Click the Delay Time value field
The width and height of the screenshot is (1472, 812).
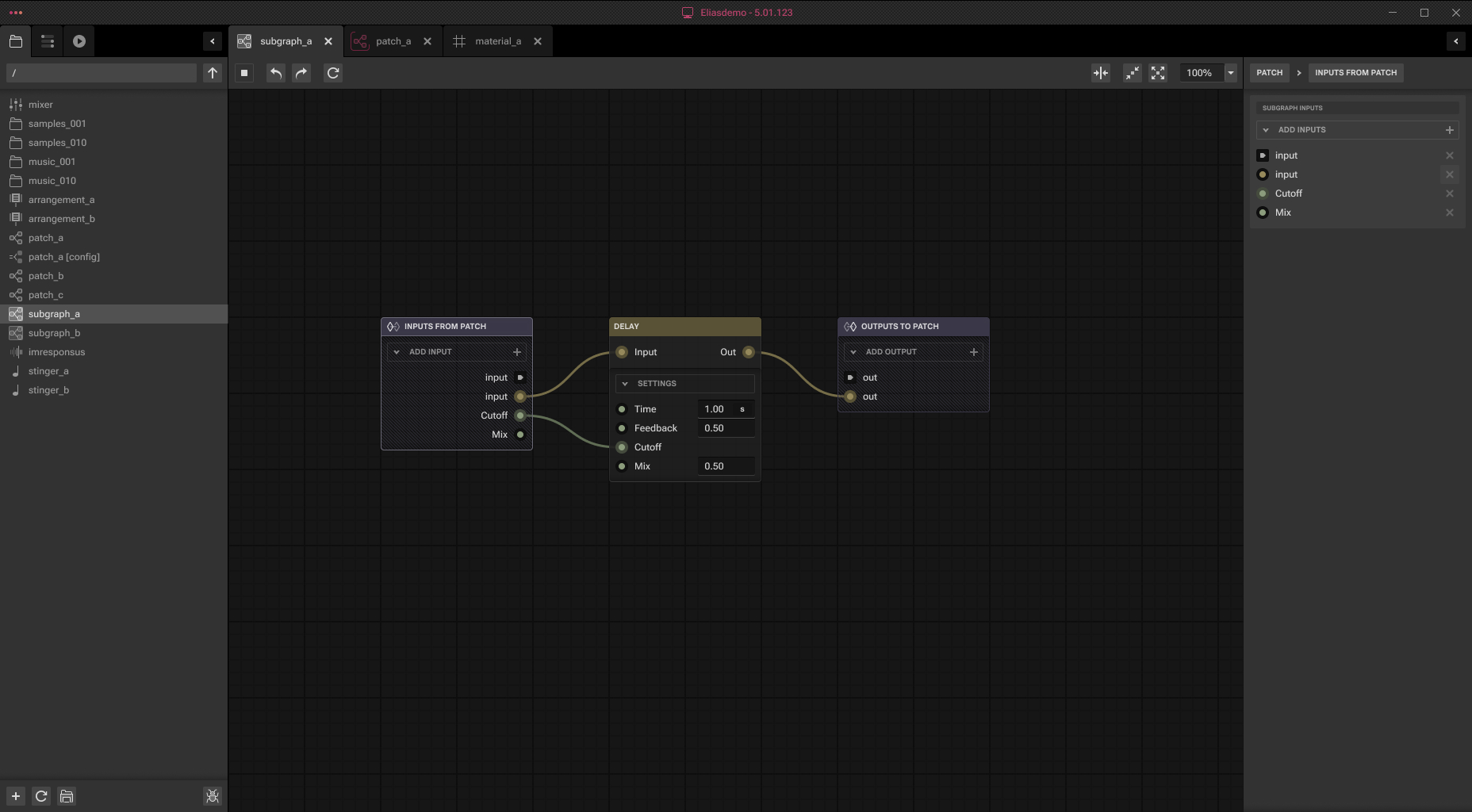[726, 409]
